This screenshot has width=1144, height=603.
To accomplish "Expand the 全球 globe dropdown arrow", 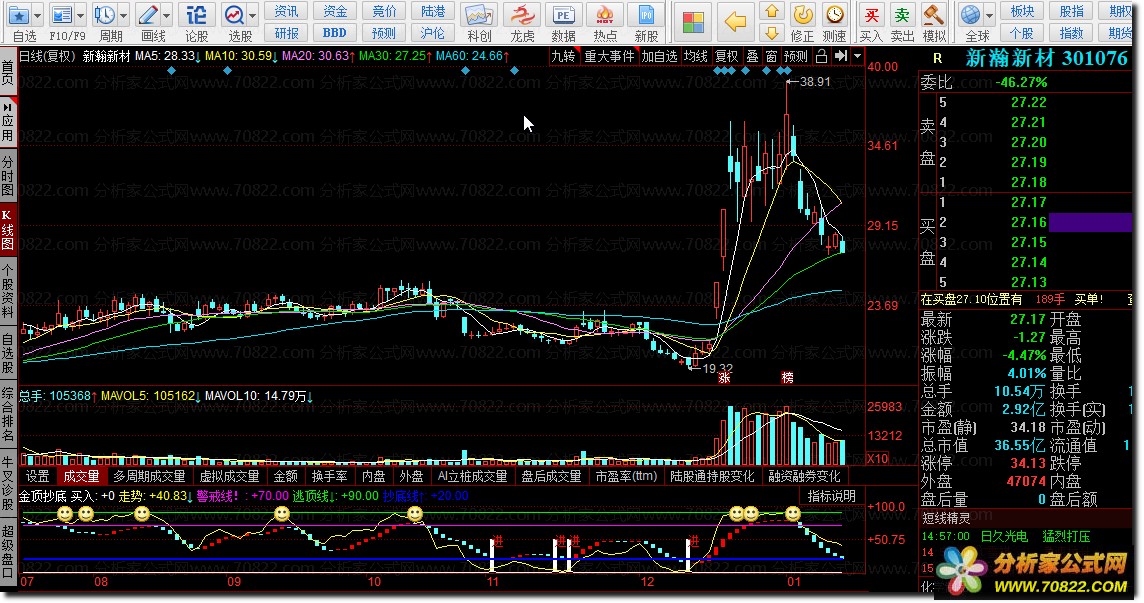I will point(989,15).
